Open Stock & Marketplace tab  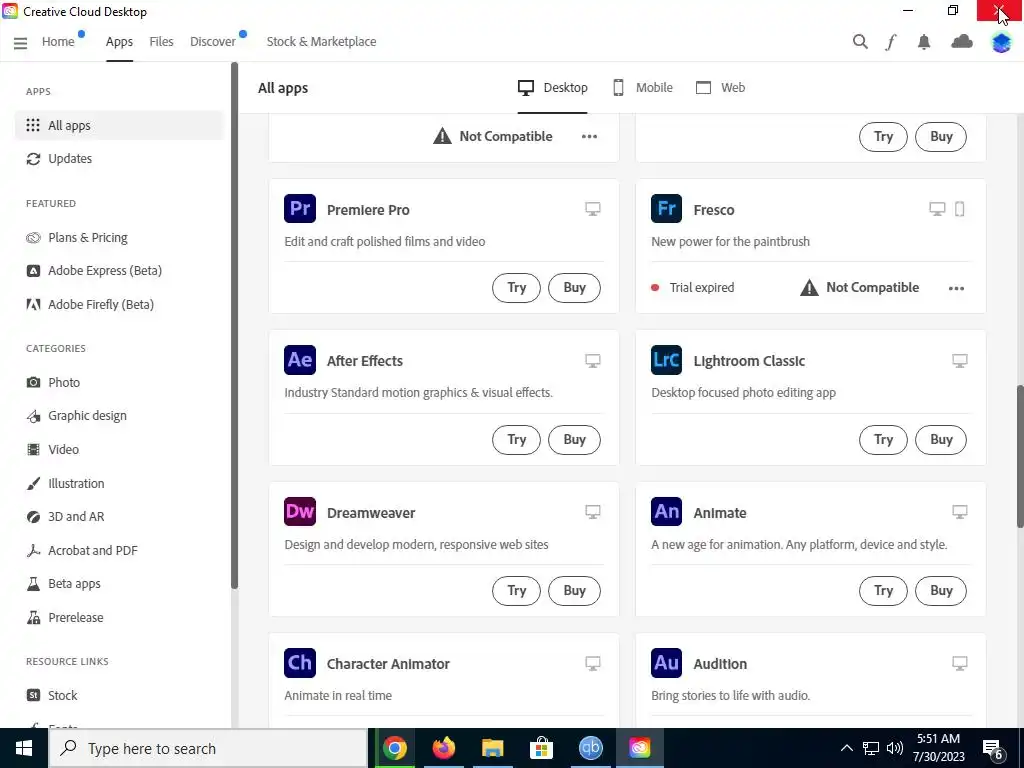pyautogui.click(x=321, y=42)
